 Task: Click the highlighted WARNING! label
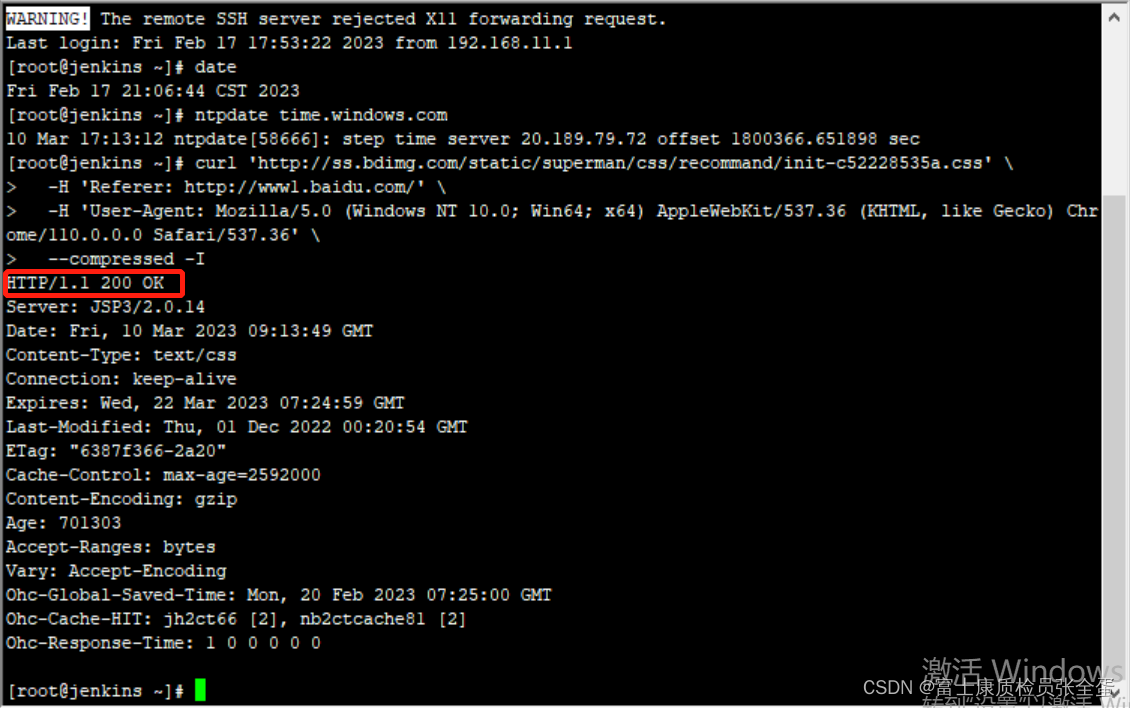(x=48, y=19)
